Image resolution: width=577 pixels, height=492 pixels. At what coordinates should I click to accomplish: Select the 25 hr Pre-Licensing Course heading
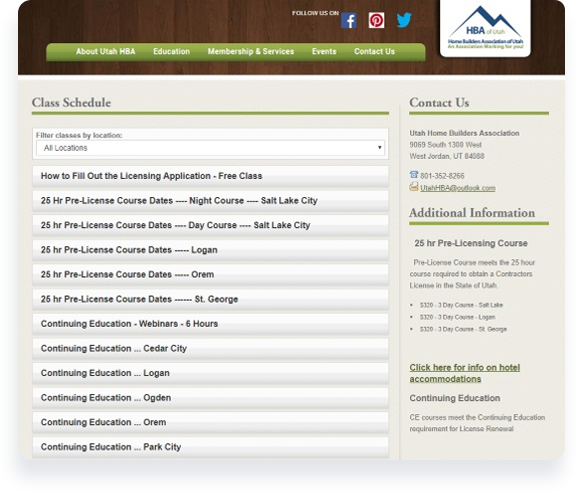point(471,243)
